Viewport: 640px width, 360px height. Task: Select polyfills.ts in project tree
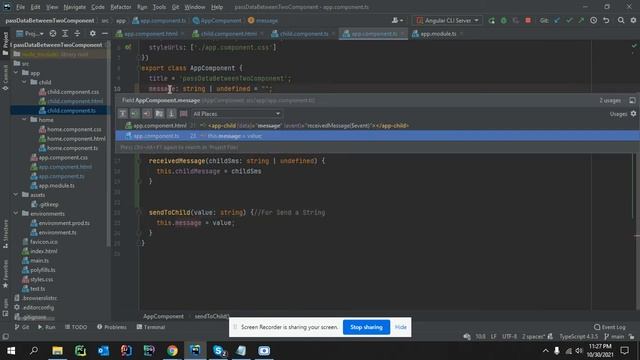38,270
